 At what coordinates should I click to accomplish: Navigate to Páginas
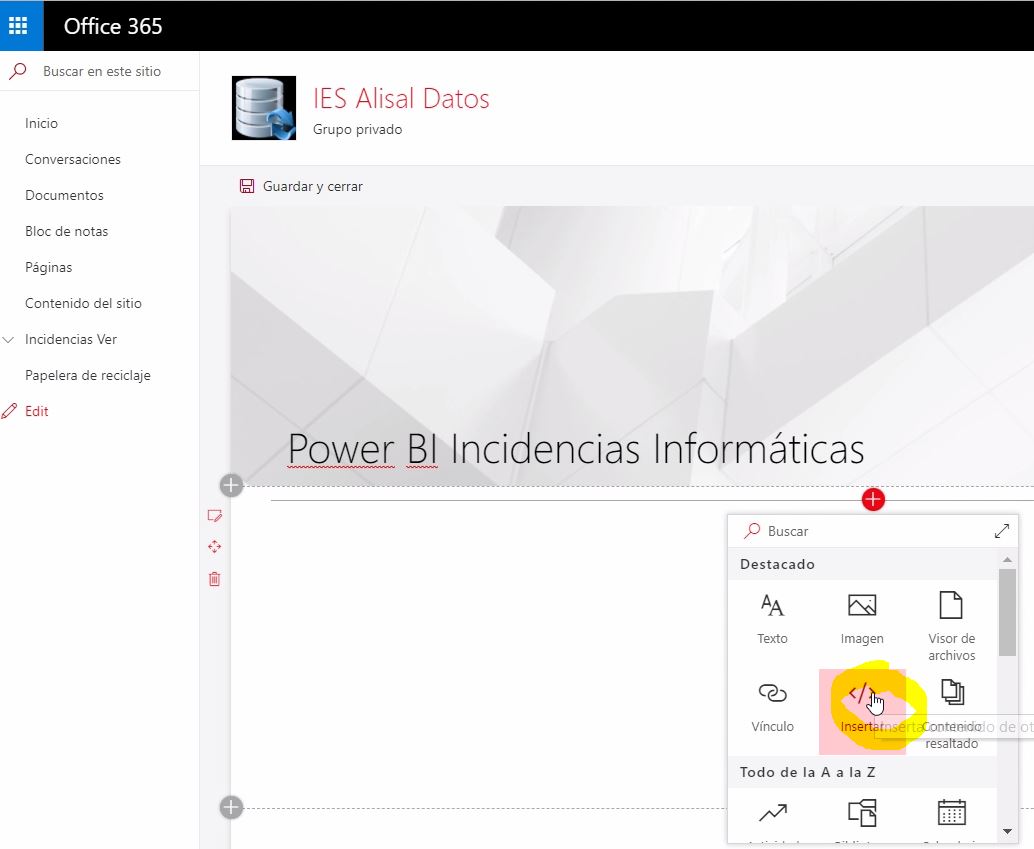pyautogui.click(x=48, y=267)
